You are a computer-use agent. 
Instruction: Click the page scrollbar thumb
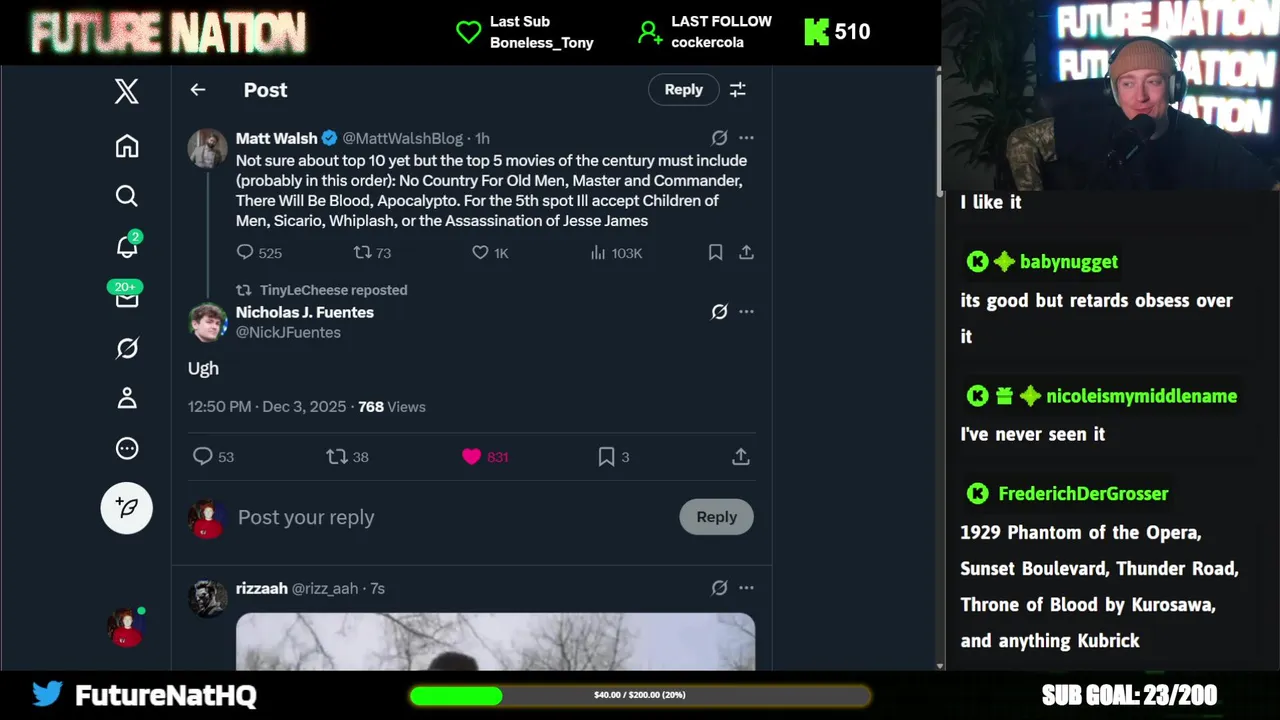coord(938,135)
